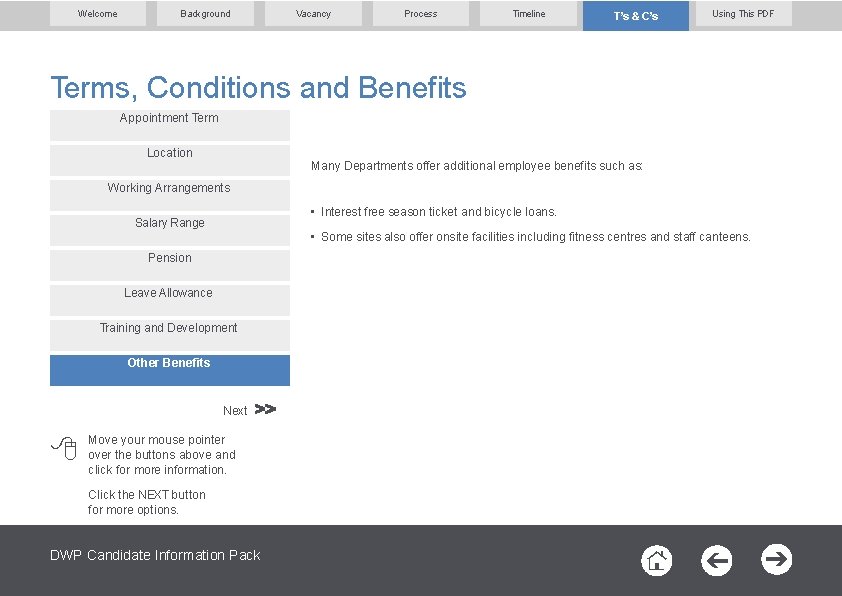Select the T's & C's tab
842x596 pixels.
tap(635, 15)
